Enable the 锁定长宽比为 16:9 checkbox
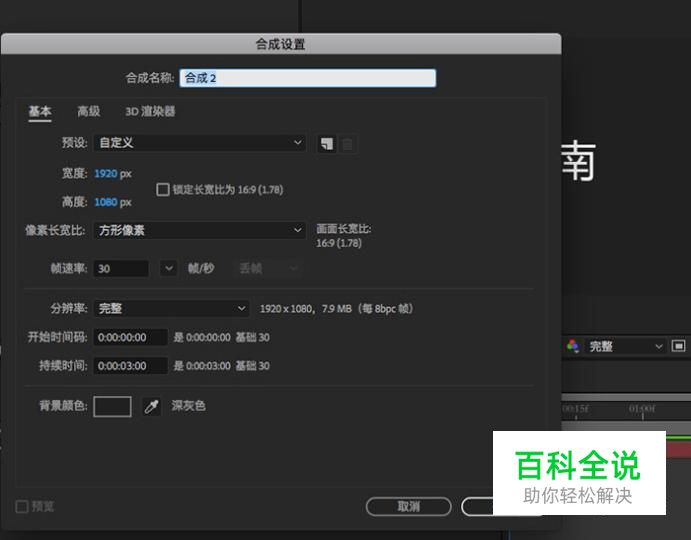 [163, 190]
